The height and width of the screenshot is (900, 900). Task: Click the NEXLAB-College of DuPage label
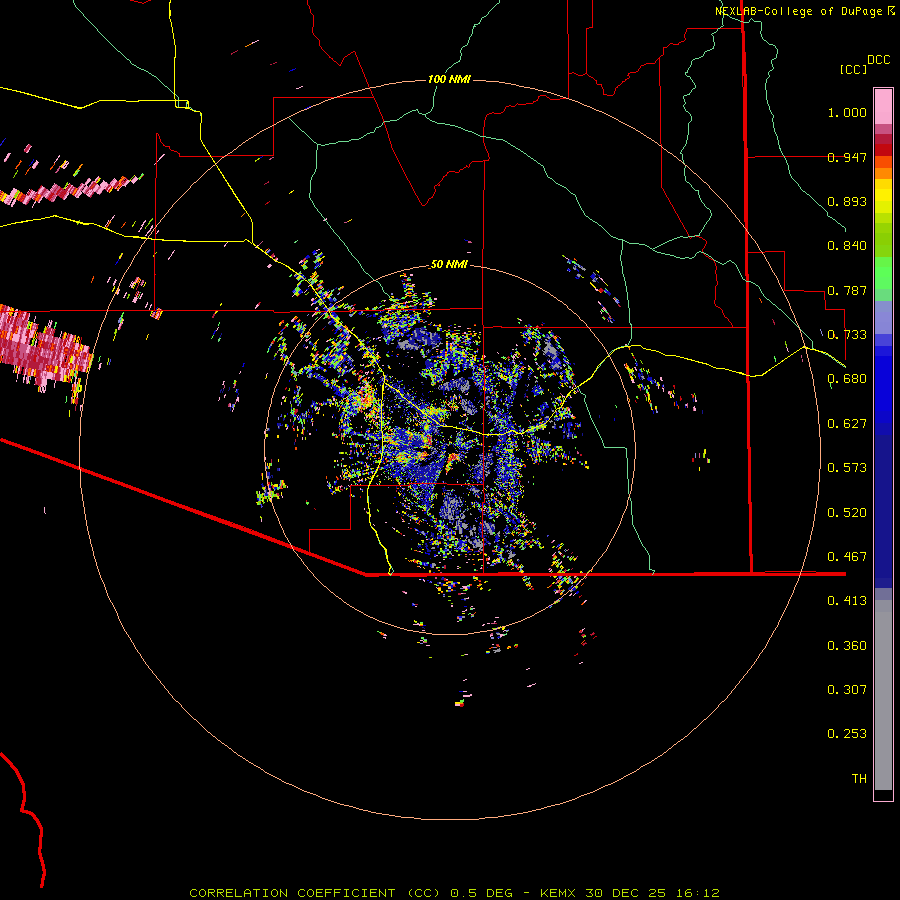(x=798, y=11)
